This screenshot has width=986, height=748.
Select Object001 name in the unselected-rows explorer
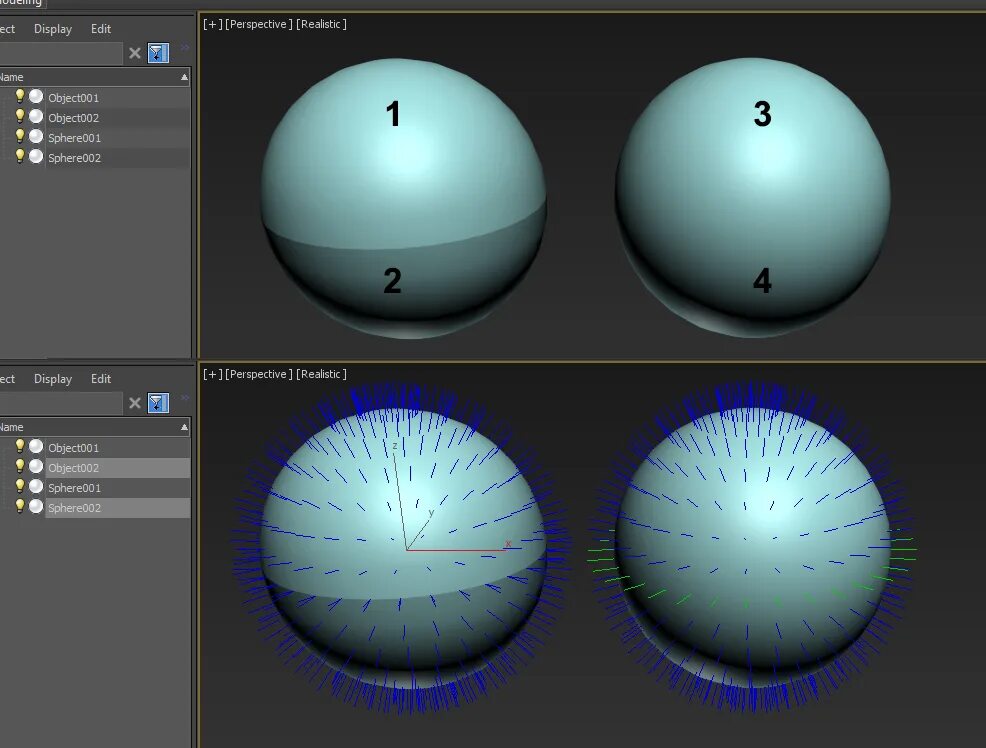point(74,98)
